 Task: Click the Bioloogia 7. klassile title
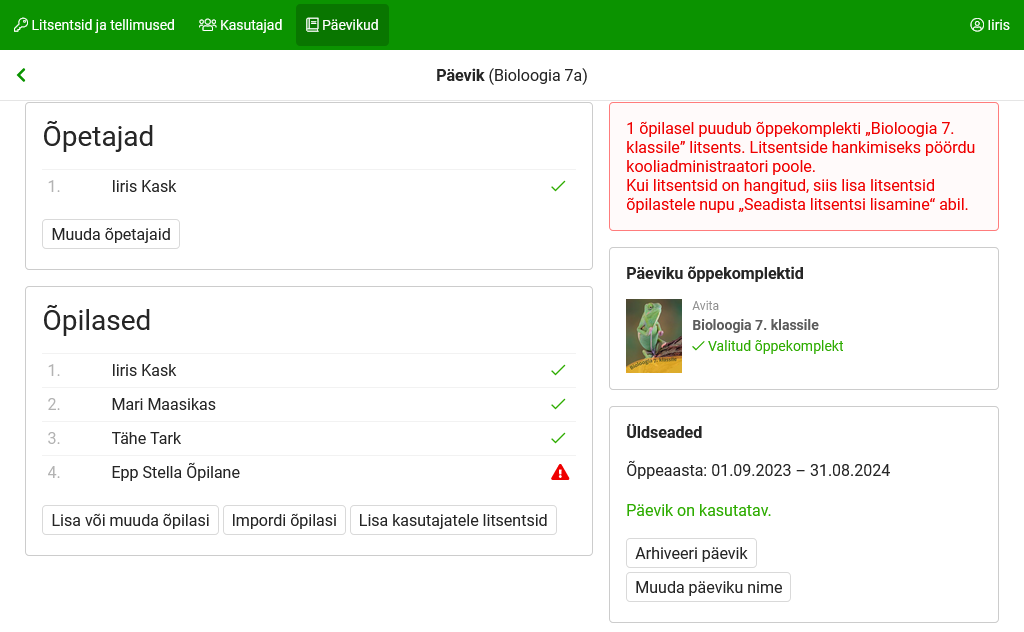pos(755,325)
